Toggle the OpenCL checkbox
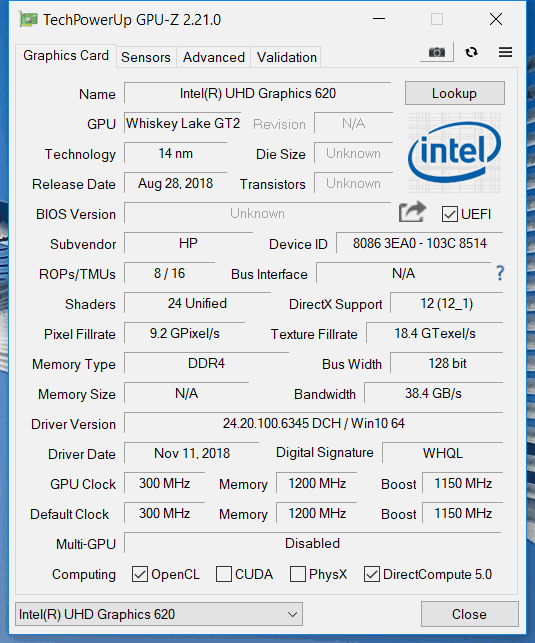Screen dimensions: 535x643 click(x=140, y=574)
